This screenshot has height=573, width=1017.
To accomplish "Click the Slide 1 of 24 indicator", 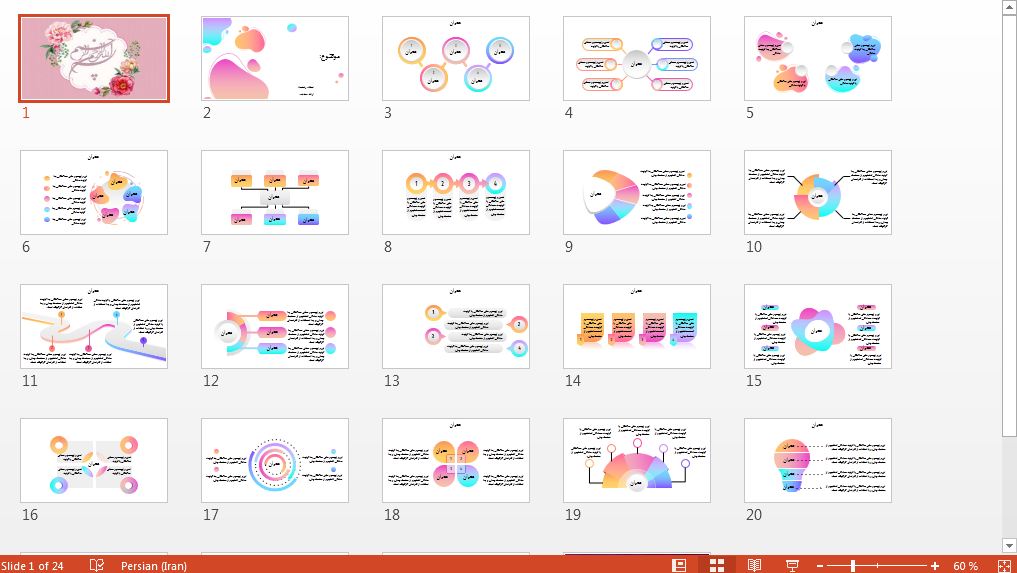I will click(x=32, y=566).
